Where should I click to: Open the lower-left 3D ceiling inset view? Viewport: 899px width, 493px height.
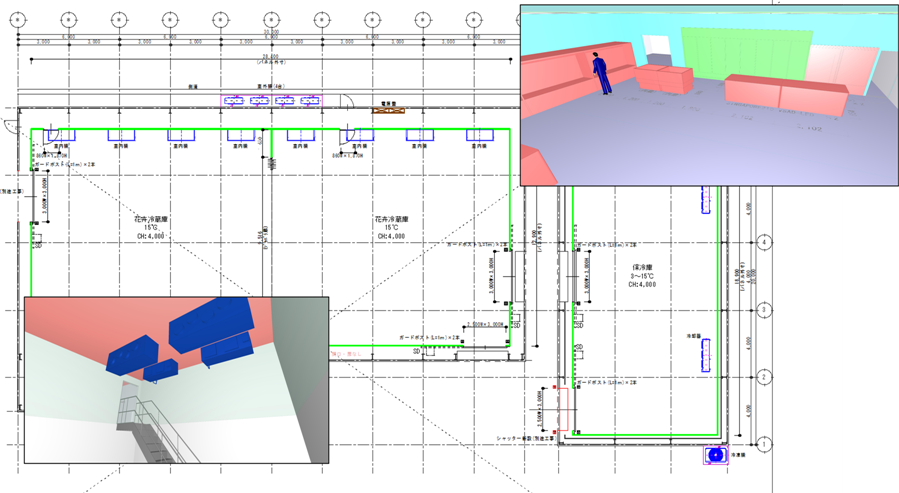click(176, 380)
